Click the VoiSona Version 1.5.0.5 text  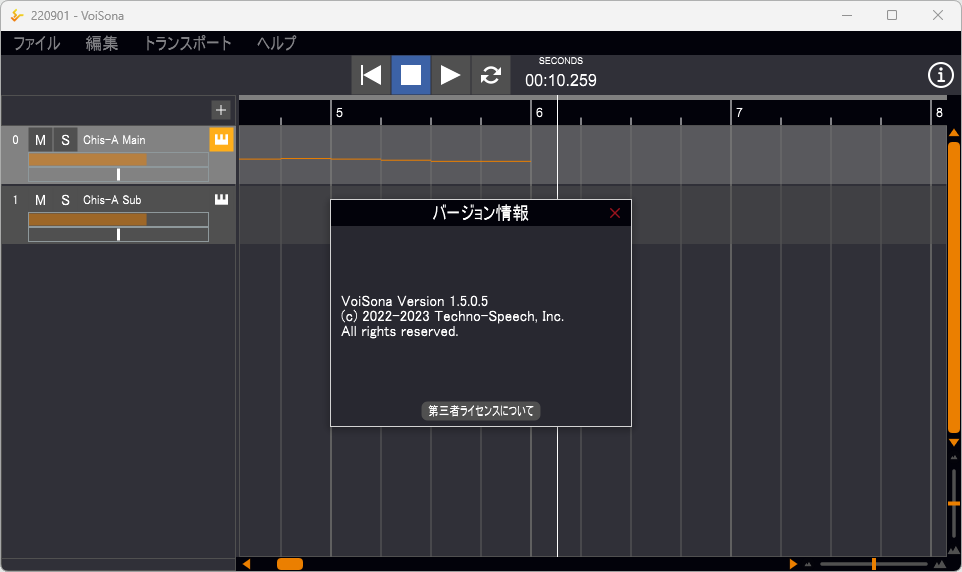point(415,301)
